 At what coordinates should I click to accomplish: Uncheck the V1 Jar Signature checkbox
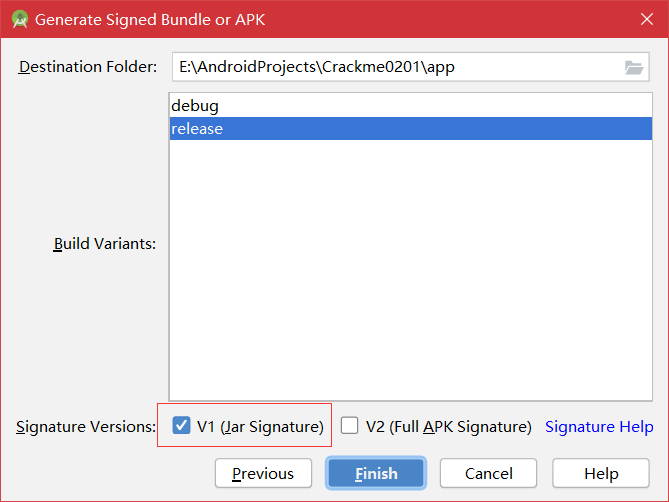[x=181, y=426]
